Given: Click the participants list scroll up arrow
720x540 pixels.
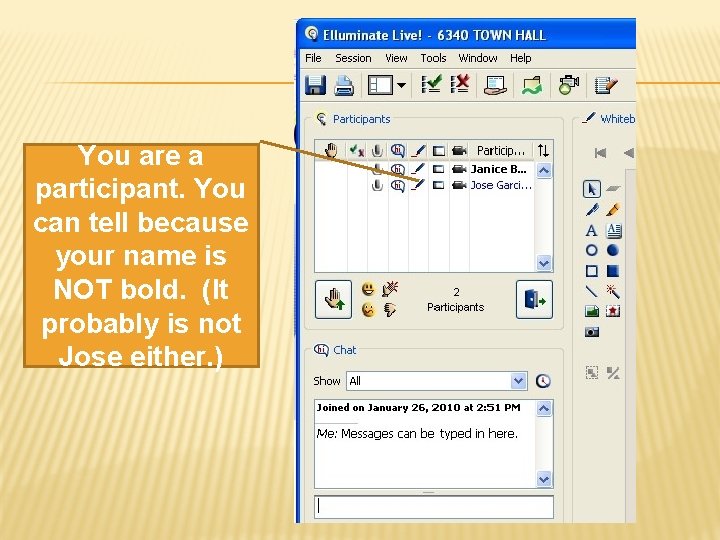Looking at the screenshot, I should [544, 171].
